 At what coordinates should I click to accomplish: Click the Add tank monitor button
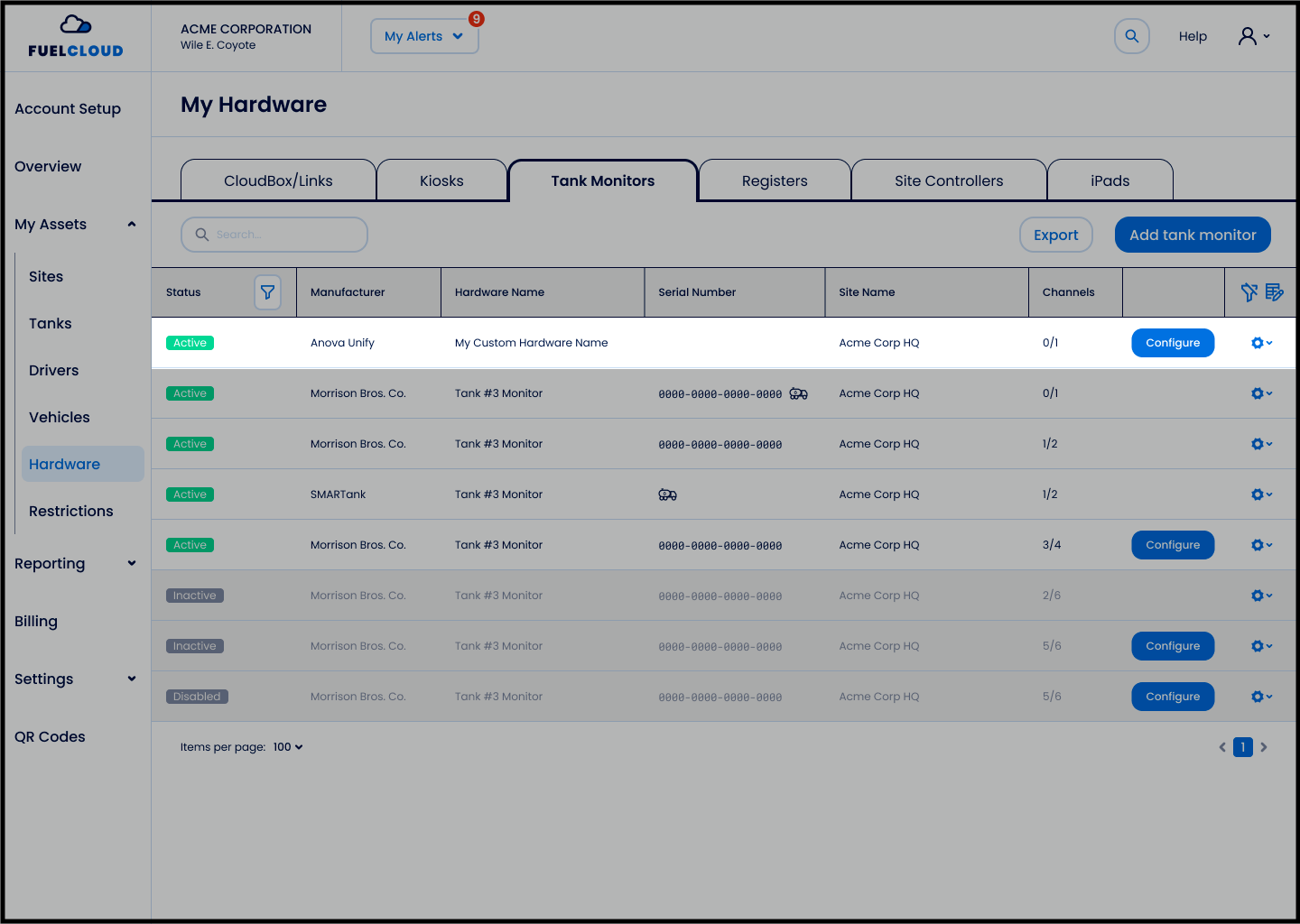(x=1193, y=235)
